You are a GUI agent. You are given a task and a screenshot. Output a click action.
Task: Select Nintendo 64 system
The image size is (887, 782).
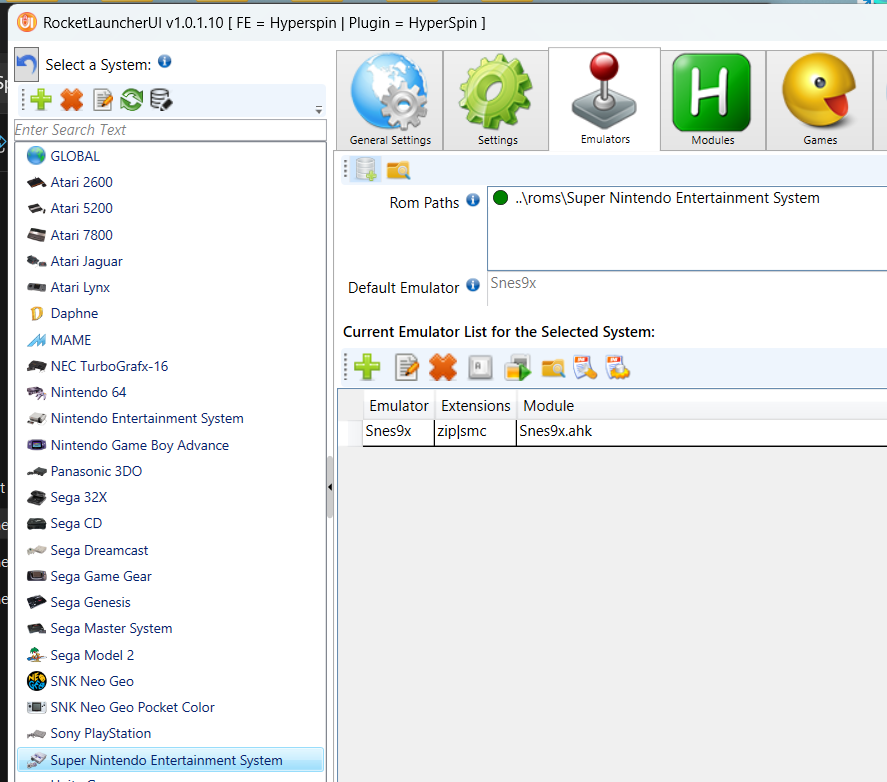[x=170, y=392]
